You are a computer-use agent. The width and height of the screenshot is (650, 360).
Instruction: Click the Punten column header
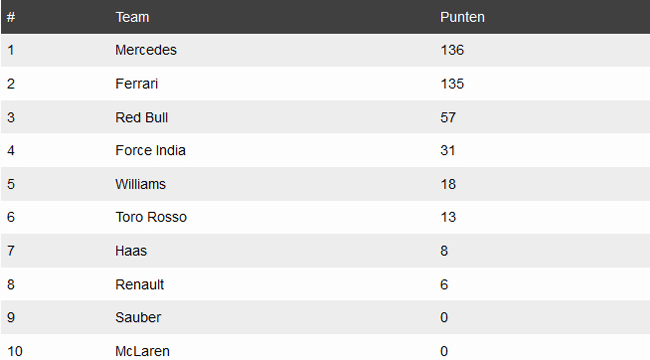click(x=462, y=17)
